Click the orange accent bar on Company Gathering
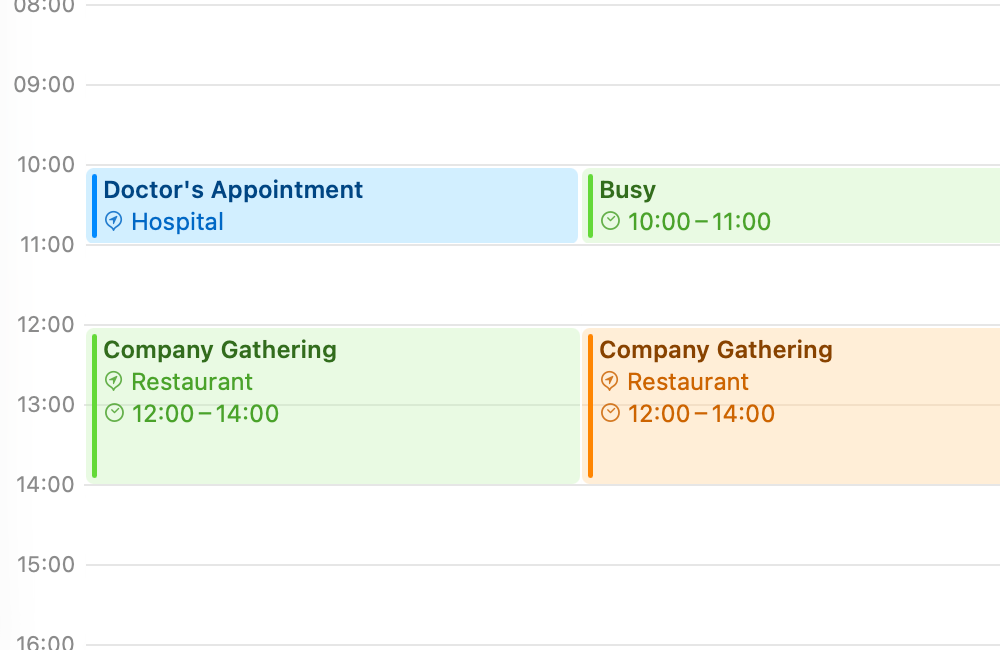The image size is (1000, 650). pos(590,405)
